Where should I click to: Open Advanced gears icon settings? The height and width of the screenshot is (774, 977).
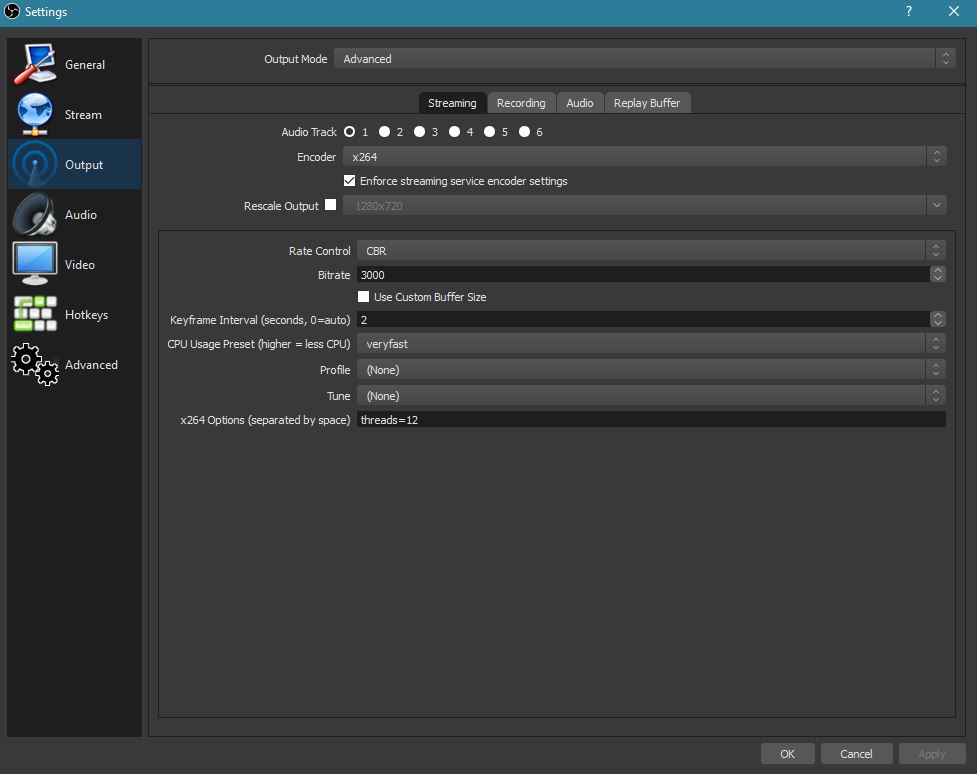[x=35, y=364]
